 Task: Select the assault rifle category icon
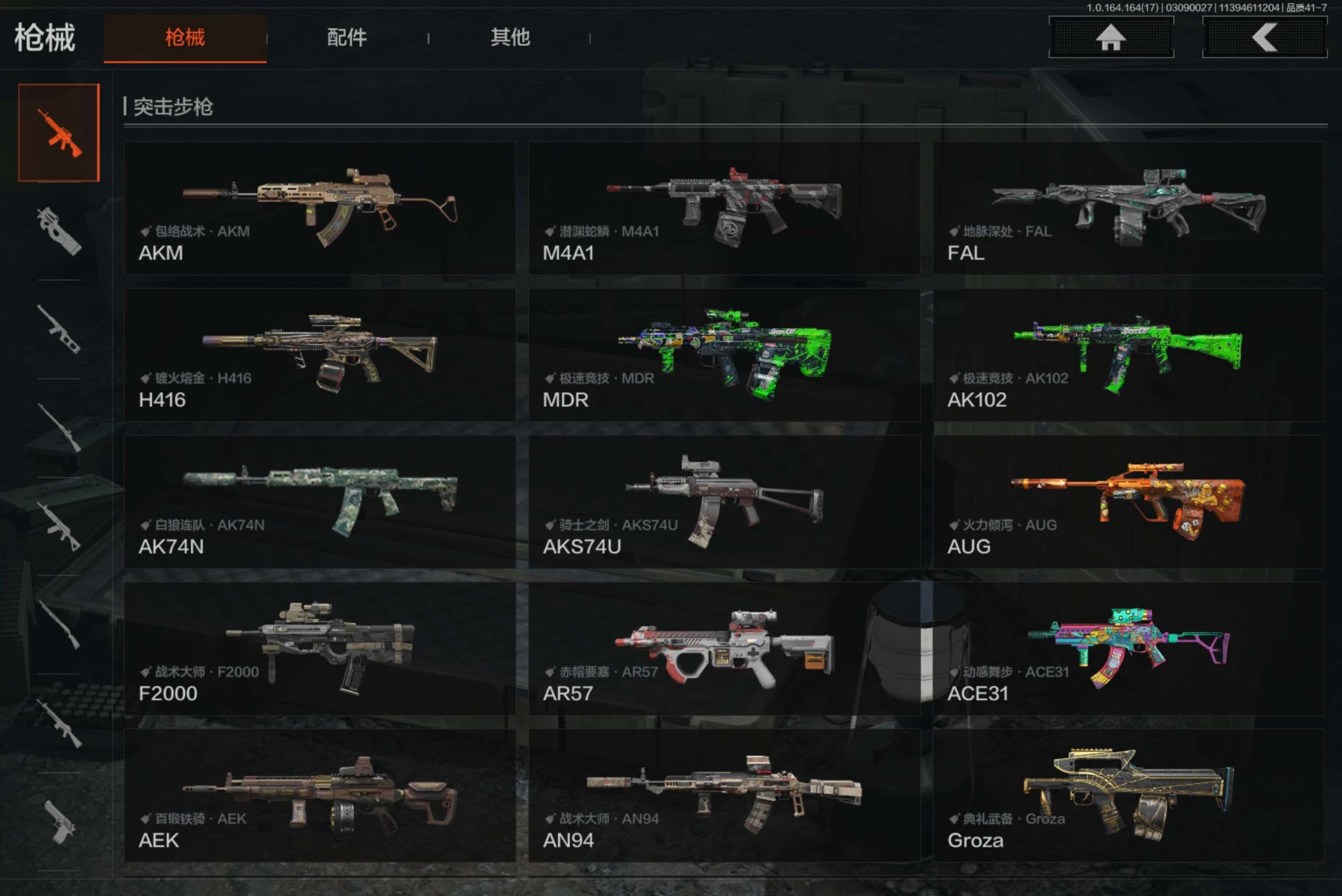click(59, 133)
